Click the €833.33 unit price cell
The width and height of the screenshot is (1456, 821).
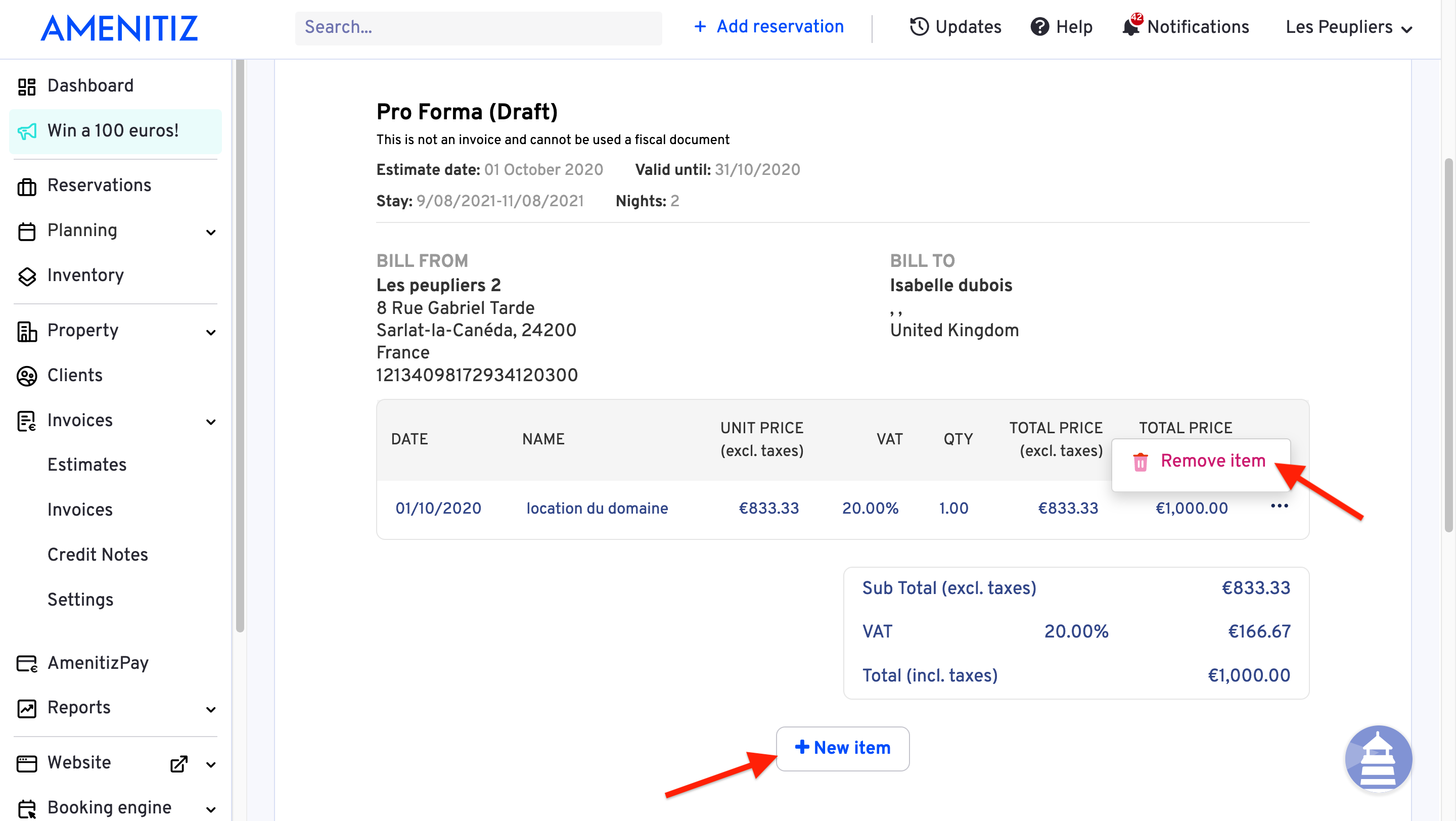tap(768, 509)
